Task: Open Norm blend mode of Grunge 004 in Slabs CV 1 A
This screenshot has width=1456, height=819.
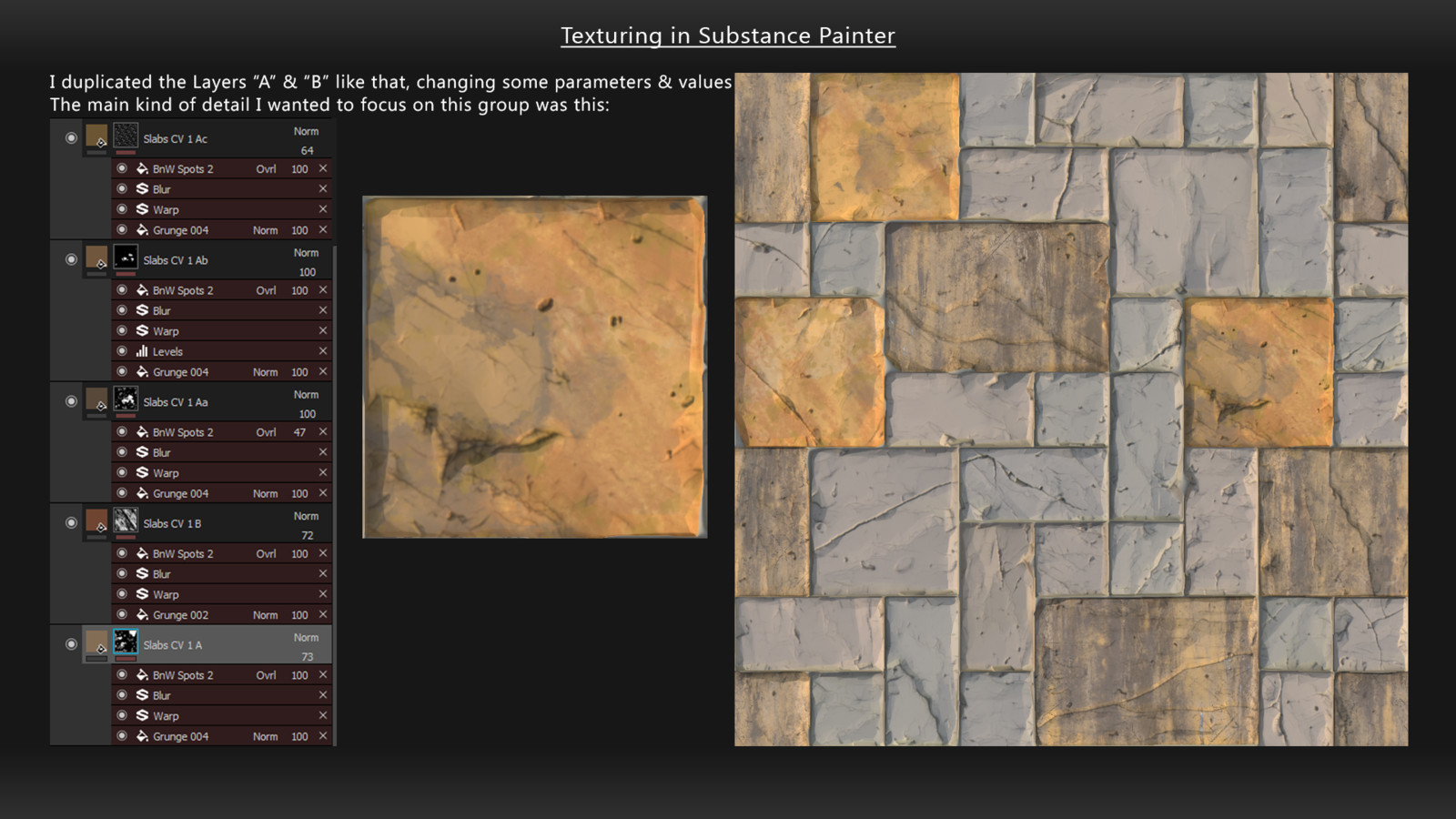Action: click(x=265, y=736)
